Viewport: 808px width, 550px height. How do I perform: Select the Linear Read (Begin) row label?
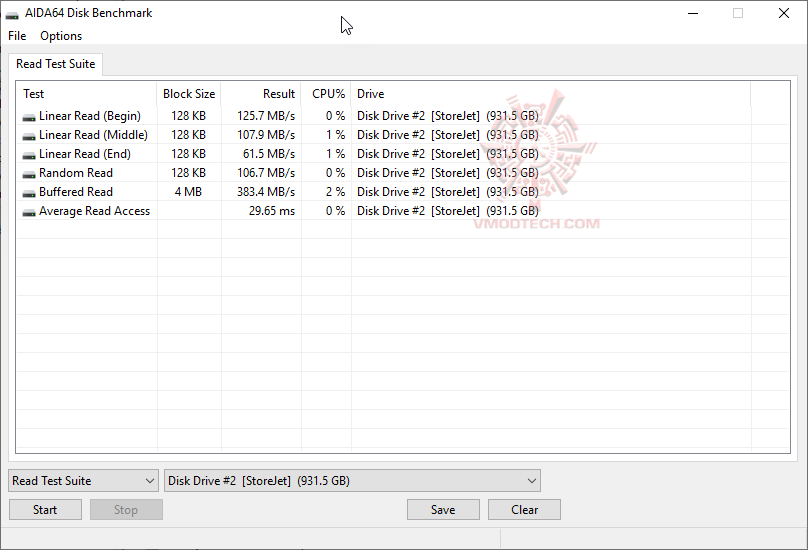coord(90,116)
